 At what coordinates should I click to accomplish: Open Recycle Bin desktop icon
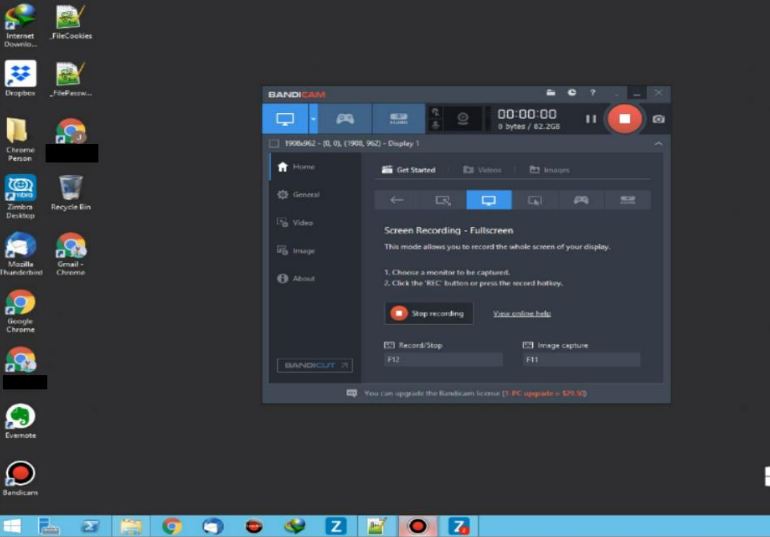(71, 193)
